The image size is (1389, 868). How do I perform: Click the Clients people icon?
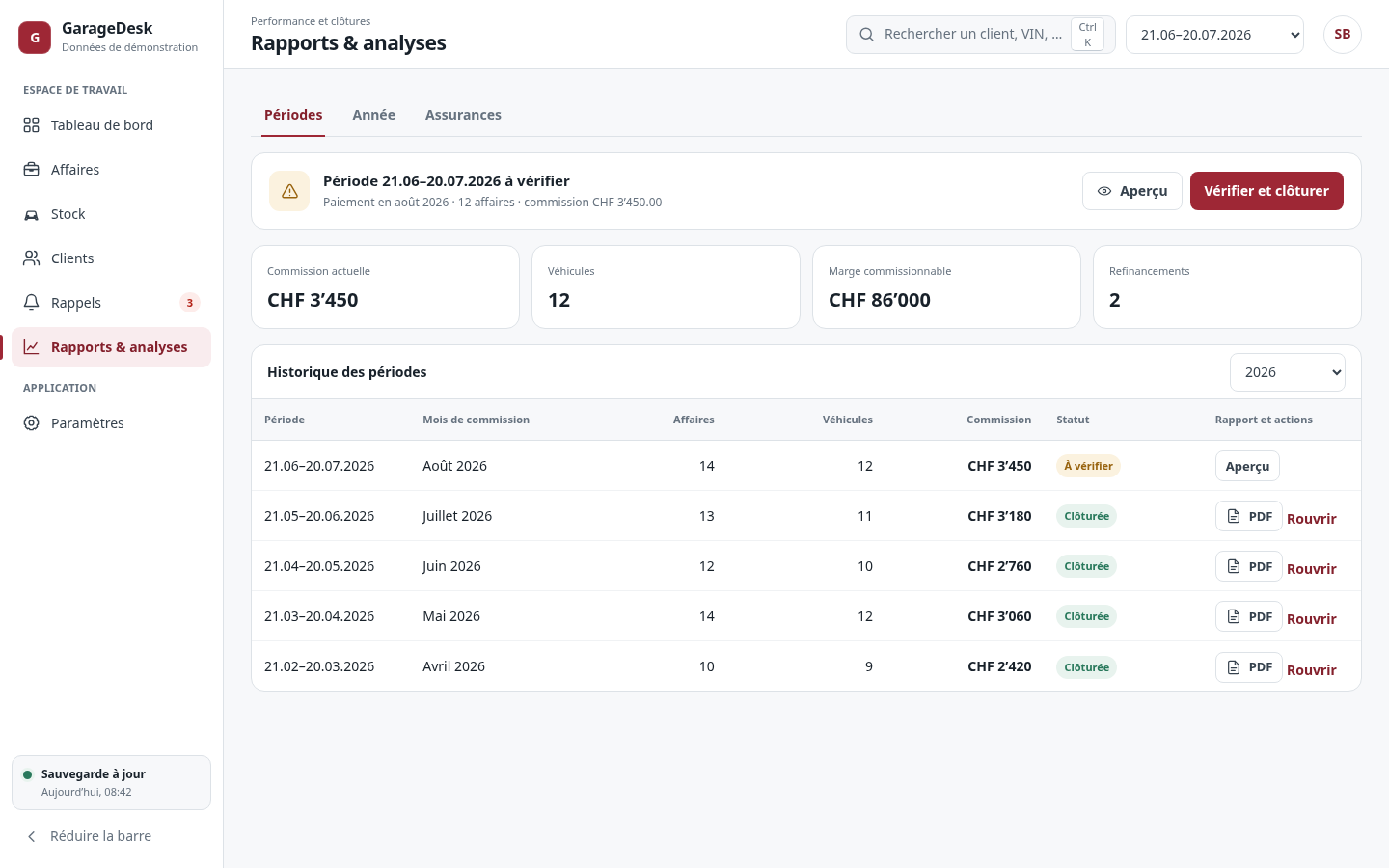pos(32,258)
